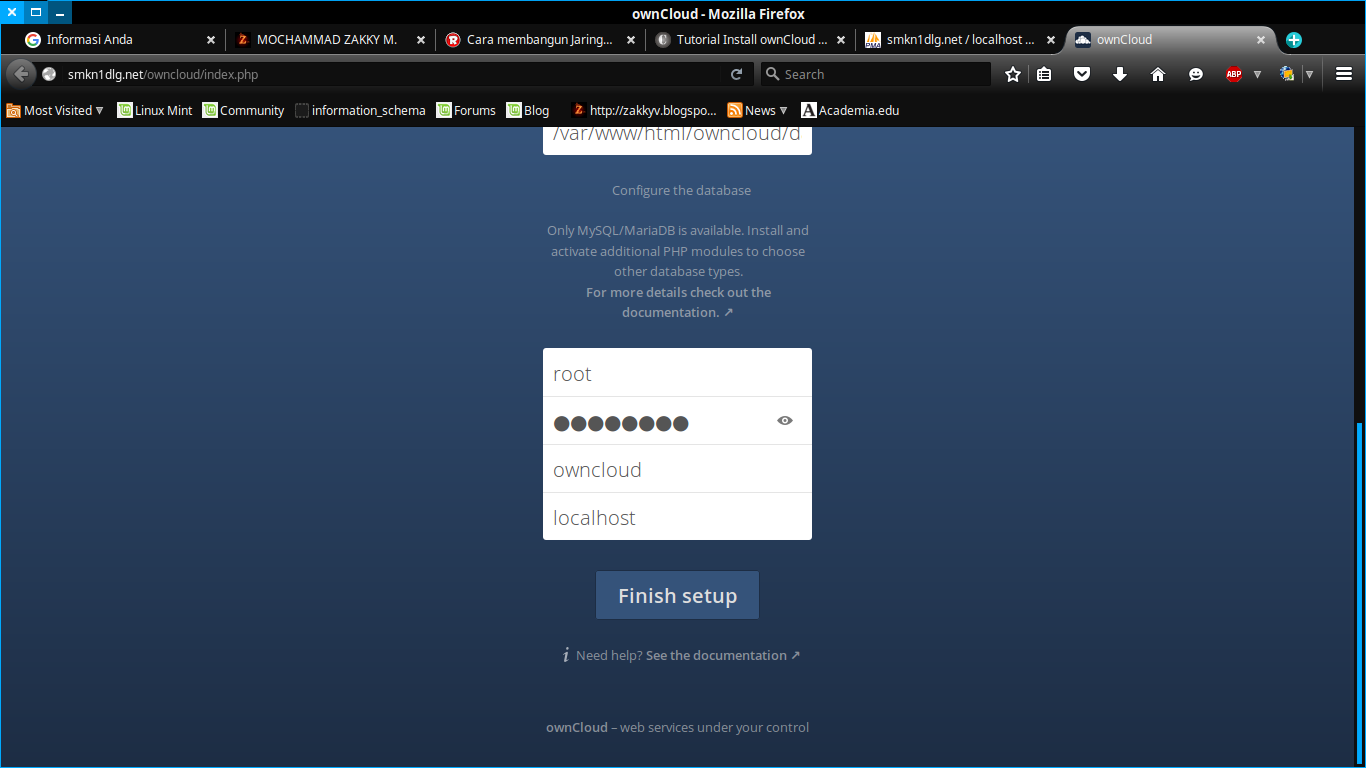
Task: Go to the Firefox home icon
Action: pos(1158,74)
